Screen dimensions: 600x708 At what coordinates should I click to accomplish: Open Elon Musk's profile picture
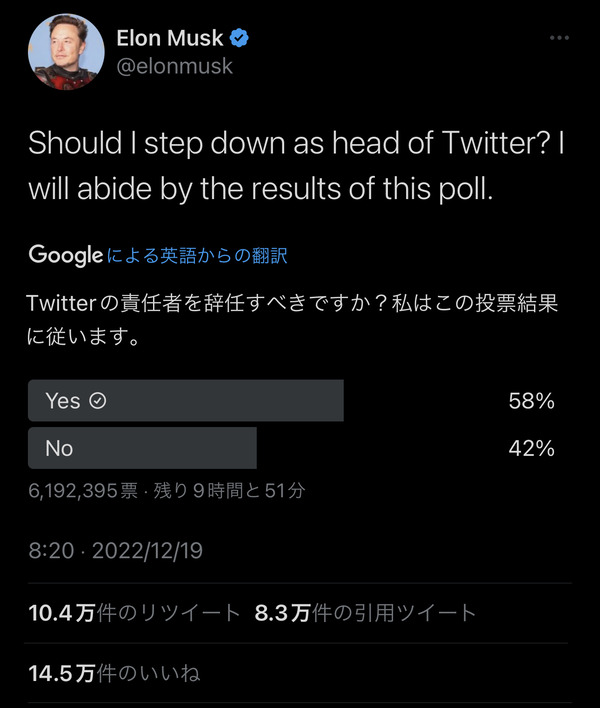click(x=66, y=51)
